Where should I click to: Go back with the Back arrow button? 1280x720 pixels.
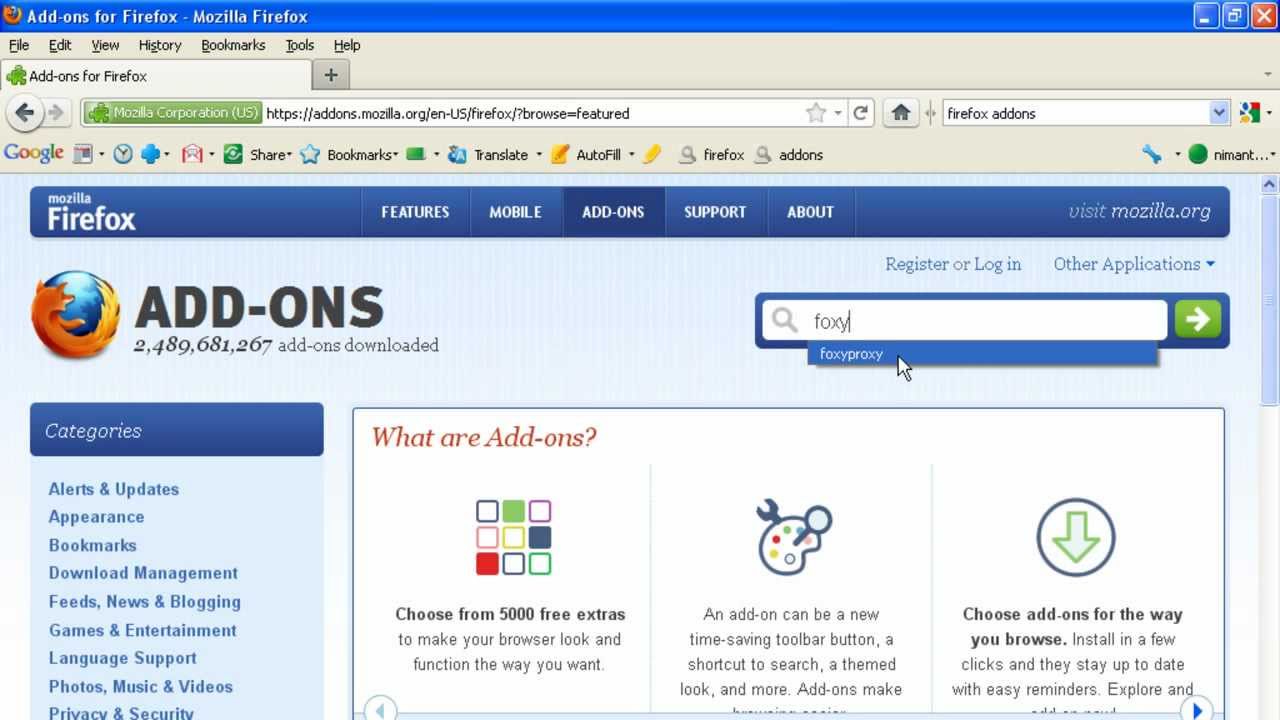click(x=25, y=113)
